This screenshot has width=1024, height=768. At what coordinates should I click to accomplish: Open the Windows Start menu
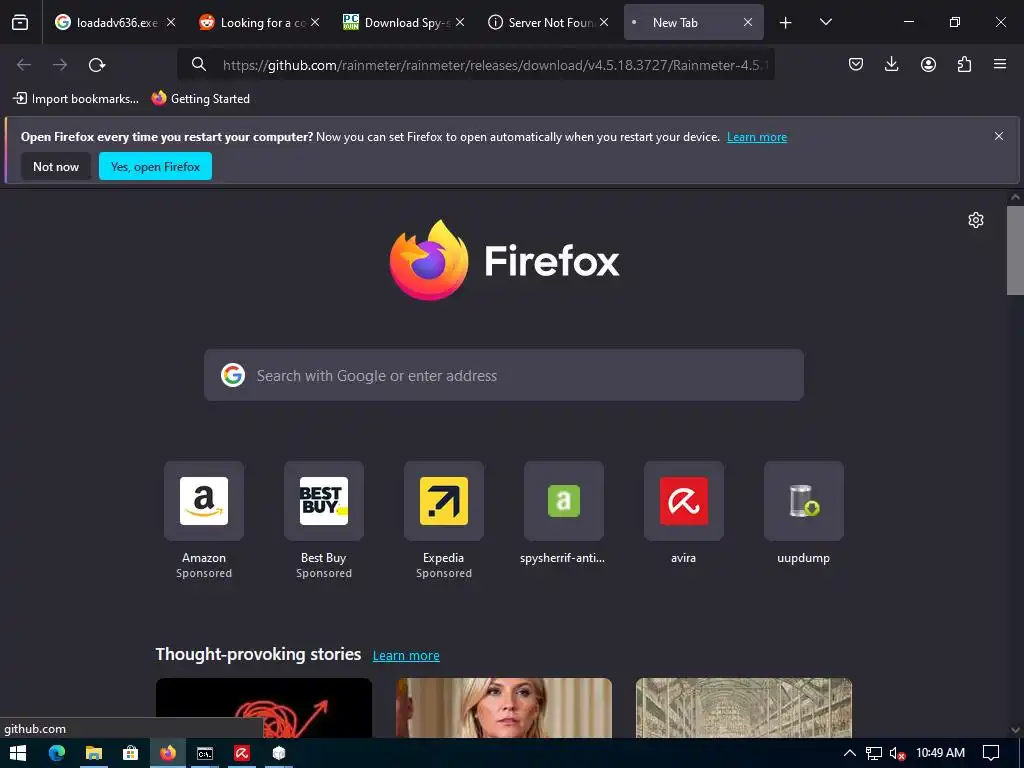pyautogui.click(x=18, y=753)
